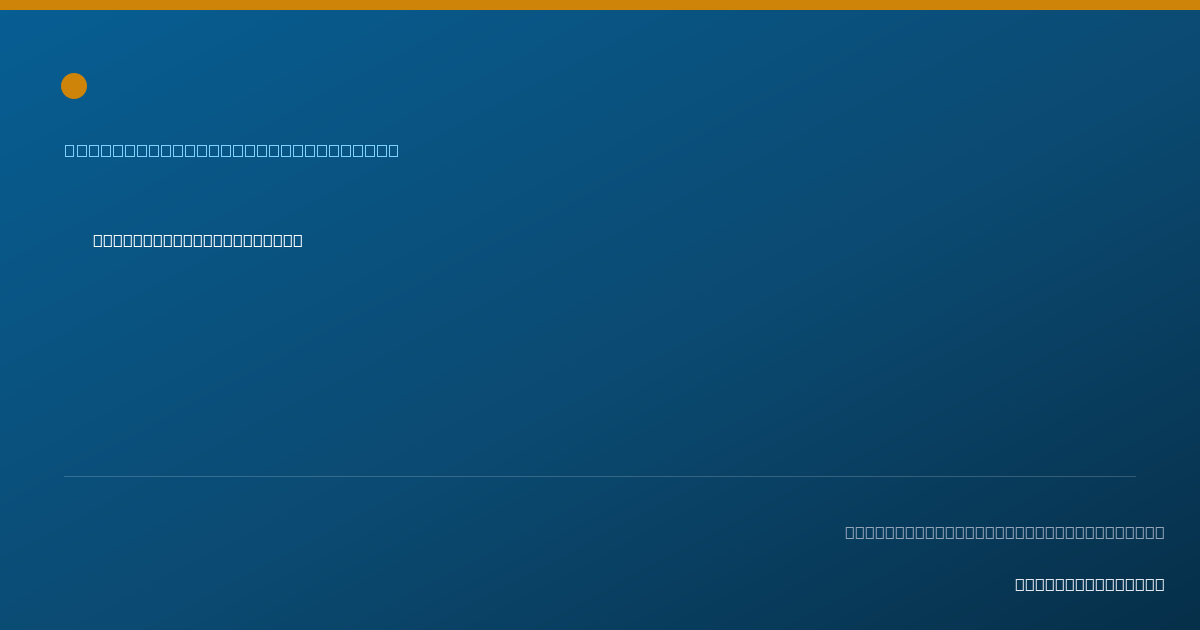Click the thin horizontal divider line
The width and height of the screenshot is (1200, 630).
pos(600,476)
